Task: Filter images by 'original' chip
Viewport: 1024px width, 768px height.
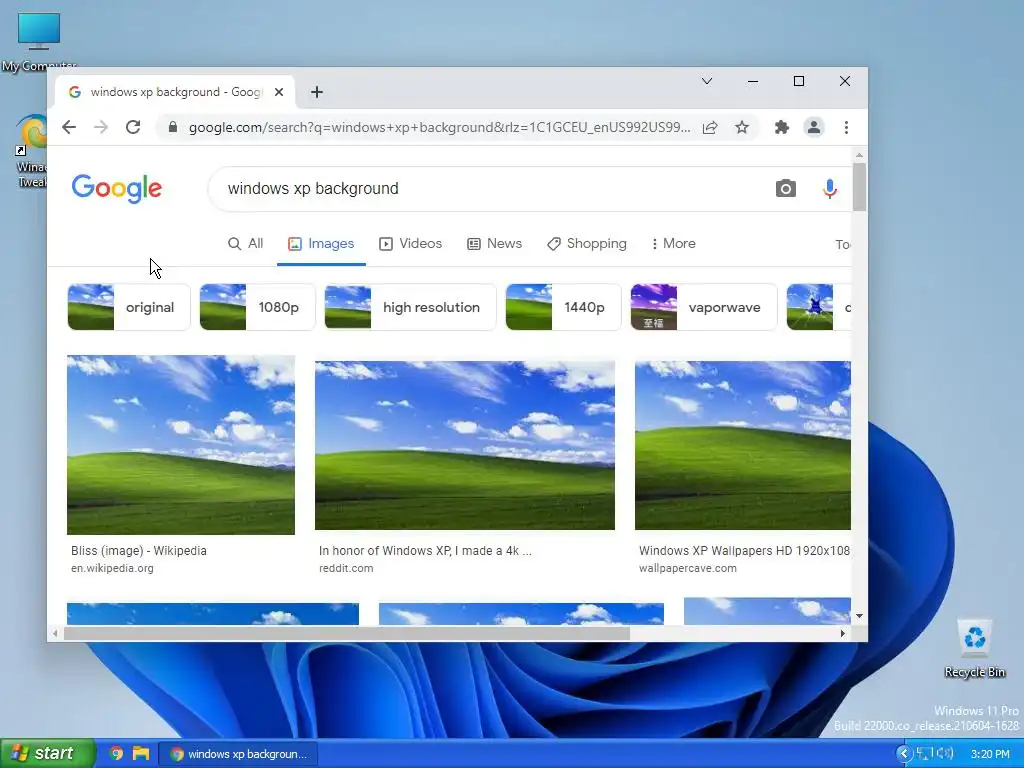Action: pyautogui.click(x=129, y=307)
